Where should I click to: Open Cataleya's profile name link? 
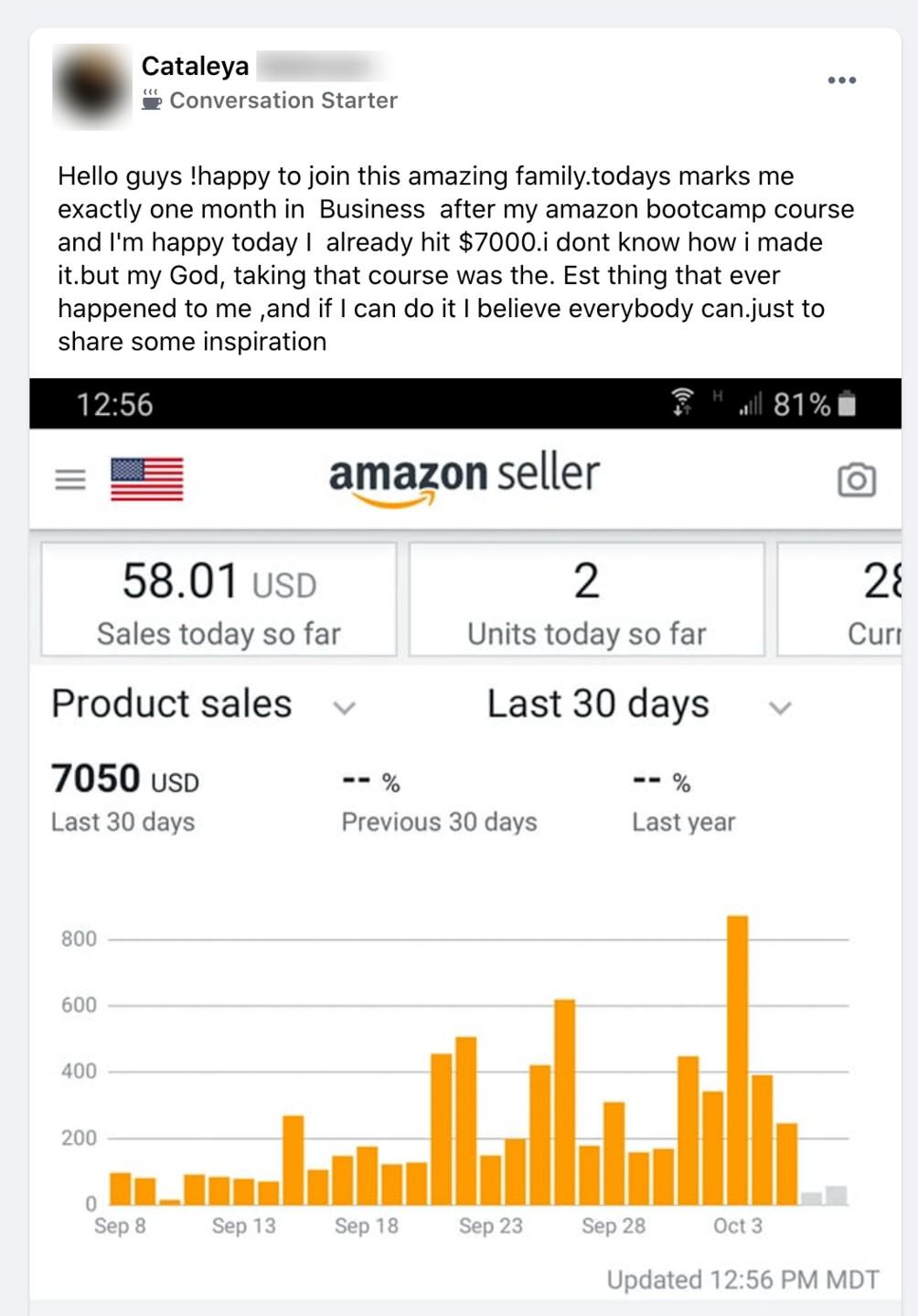[x=195, y=66]
